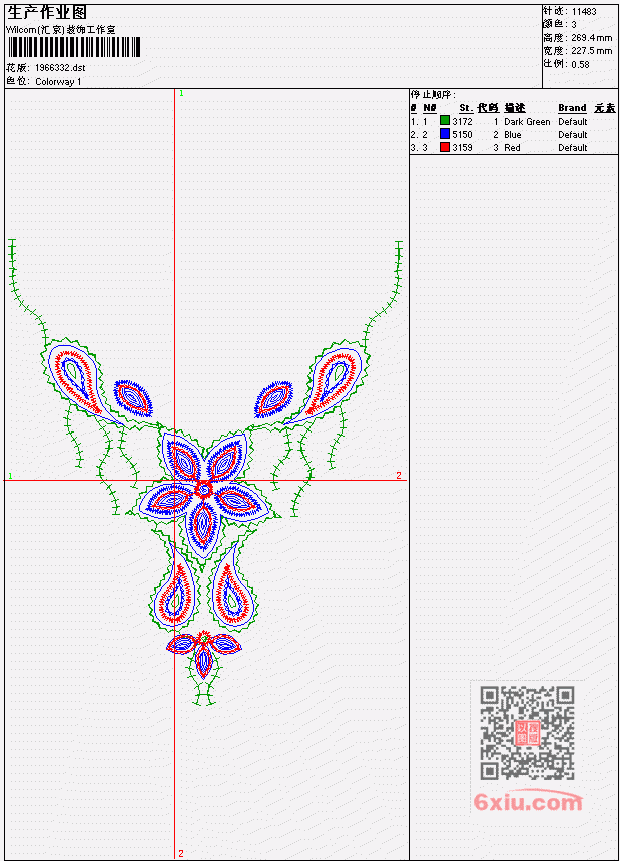Click the red '2' marker at the vertical axis bottom

(181, 853)
